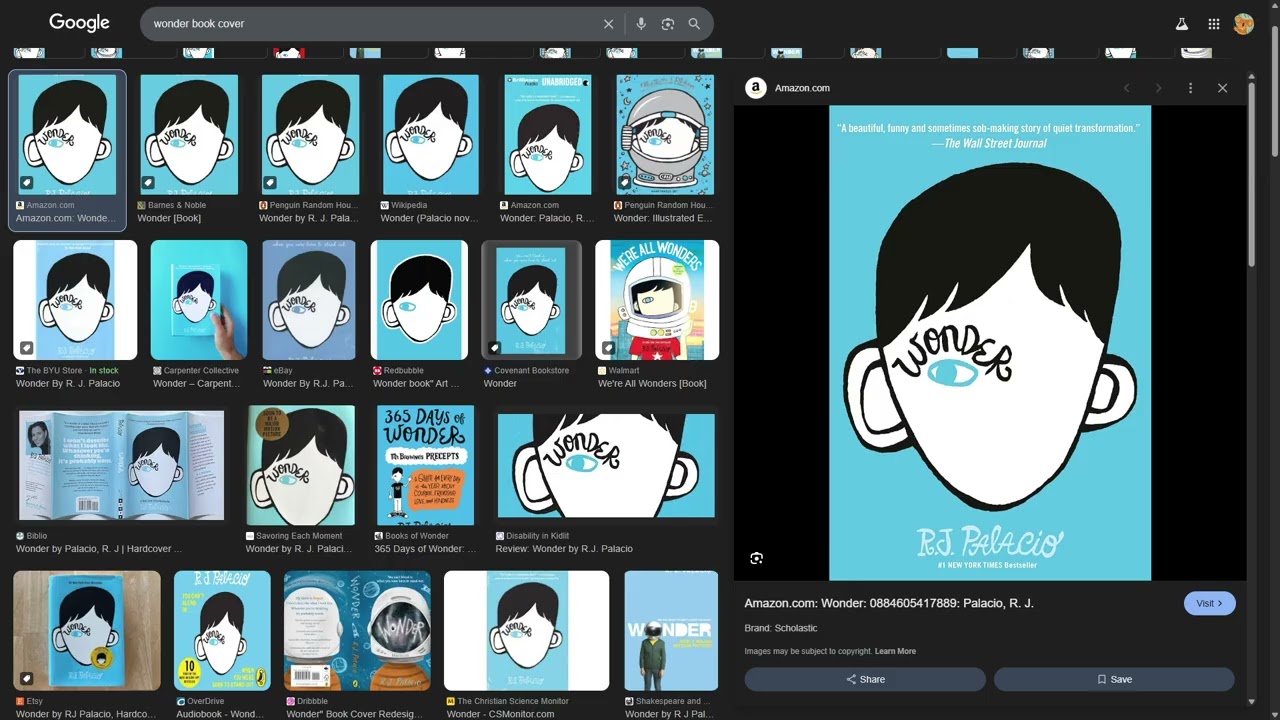Open the Wikipedia Wonder (Palacio novel) thumbnail
The image size is (1280, 720).
pos(431,134)
